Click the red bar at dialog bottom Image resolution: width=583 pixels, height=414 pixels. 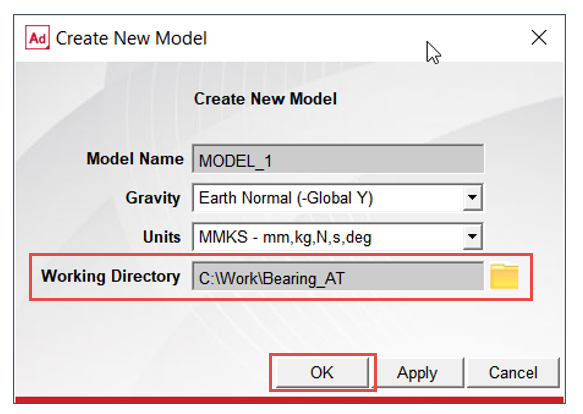tap(289, 400)
